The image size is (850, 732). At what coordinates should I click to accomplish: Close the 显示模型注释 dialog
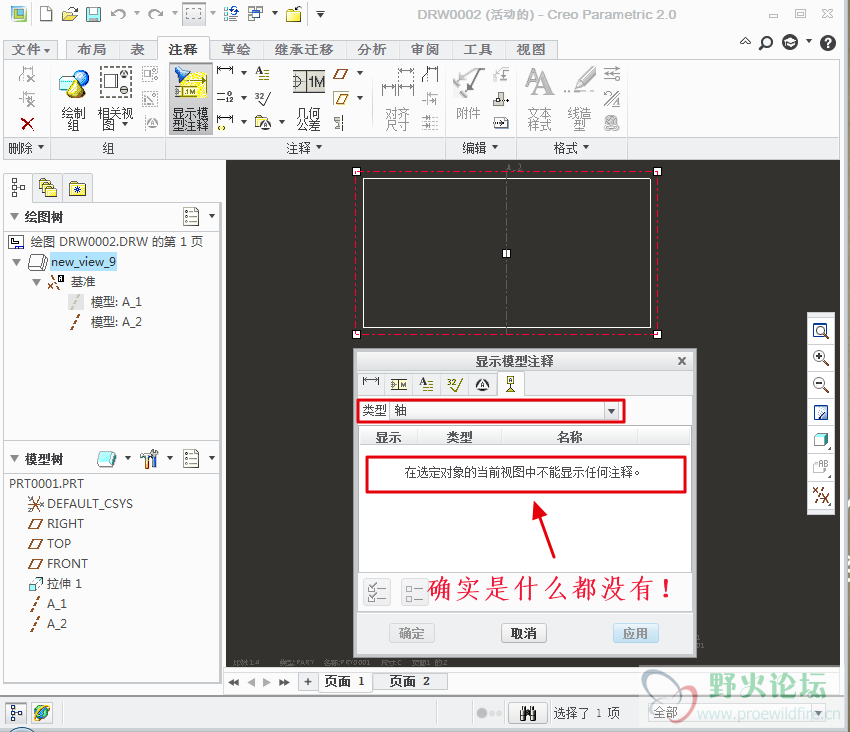point(681,361)
